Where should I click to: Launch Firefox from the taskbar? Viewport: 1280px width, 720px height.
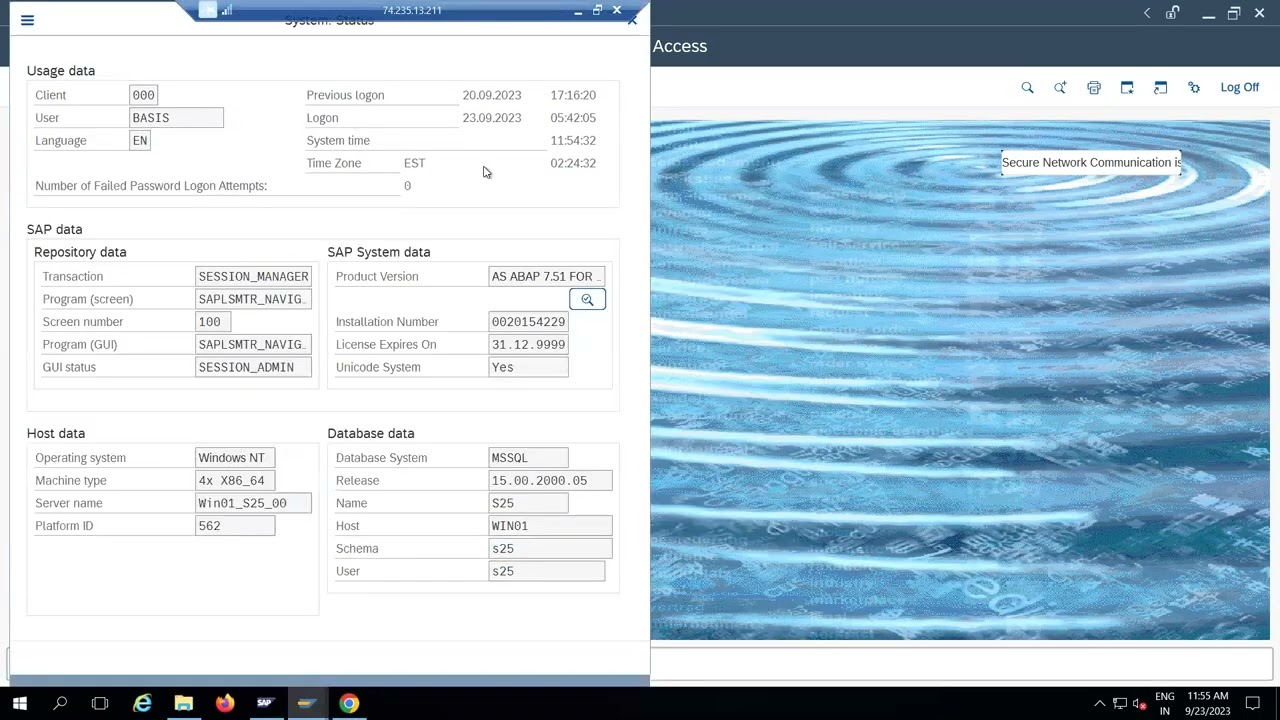[x=225, y=704]
